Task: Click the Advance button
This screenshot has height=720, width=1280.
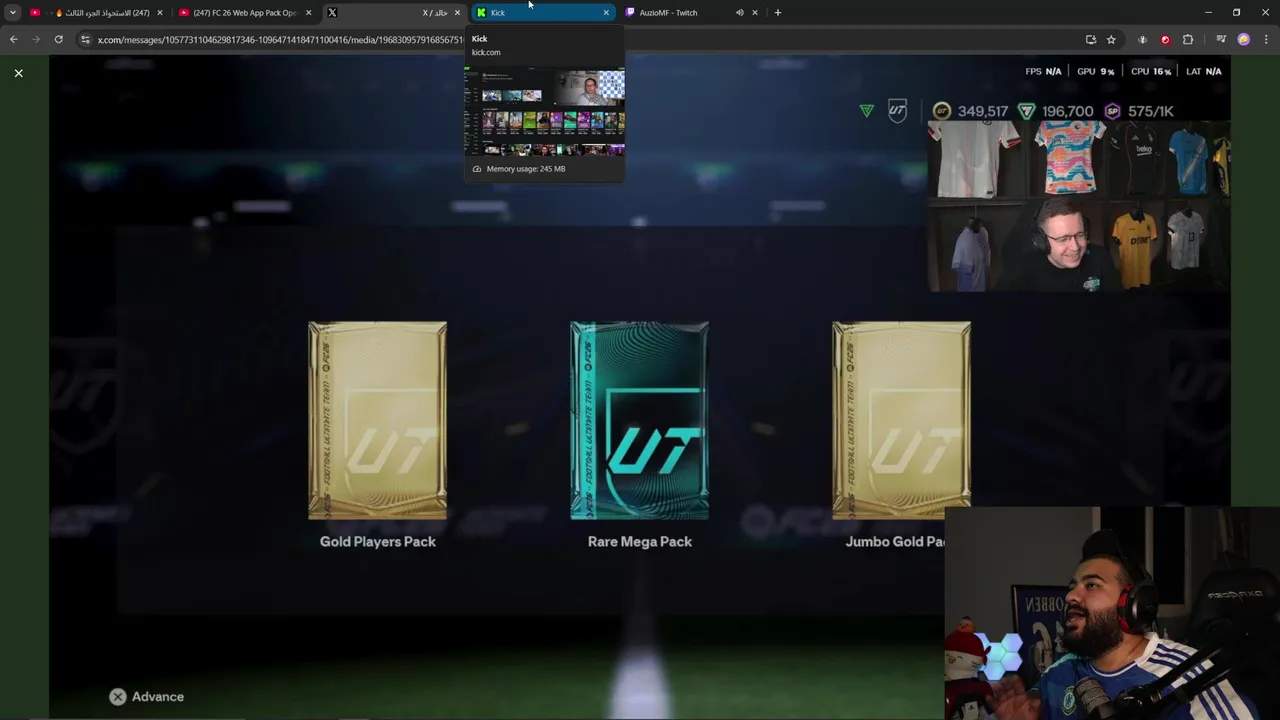Action: point(147,697)
